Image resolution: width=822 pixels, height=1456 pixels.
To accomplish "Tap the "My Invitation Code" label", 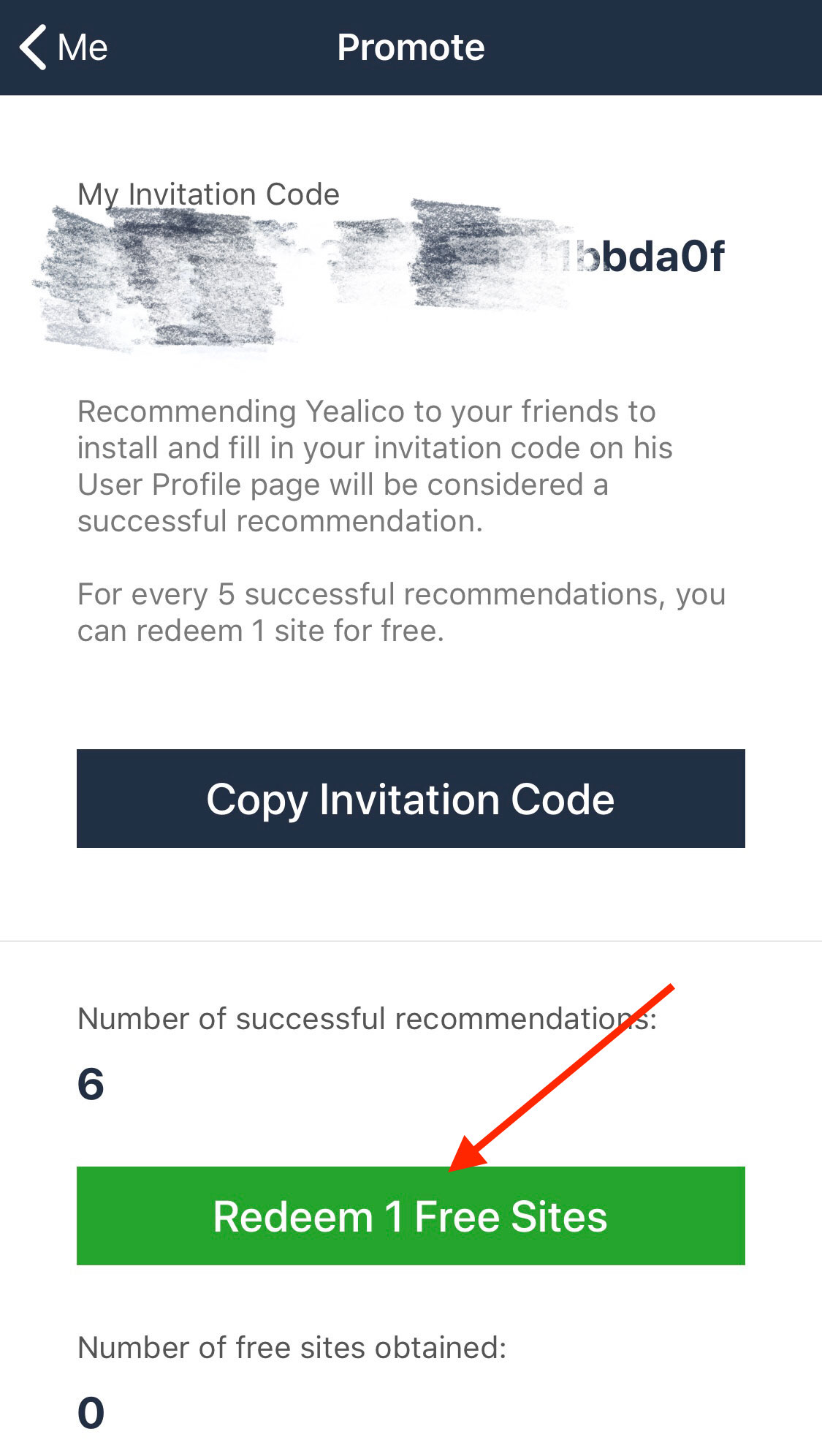I will 208,194.
